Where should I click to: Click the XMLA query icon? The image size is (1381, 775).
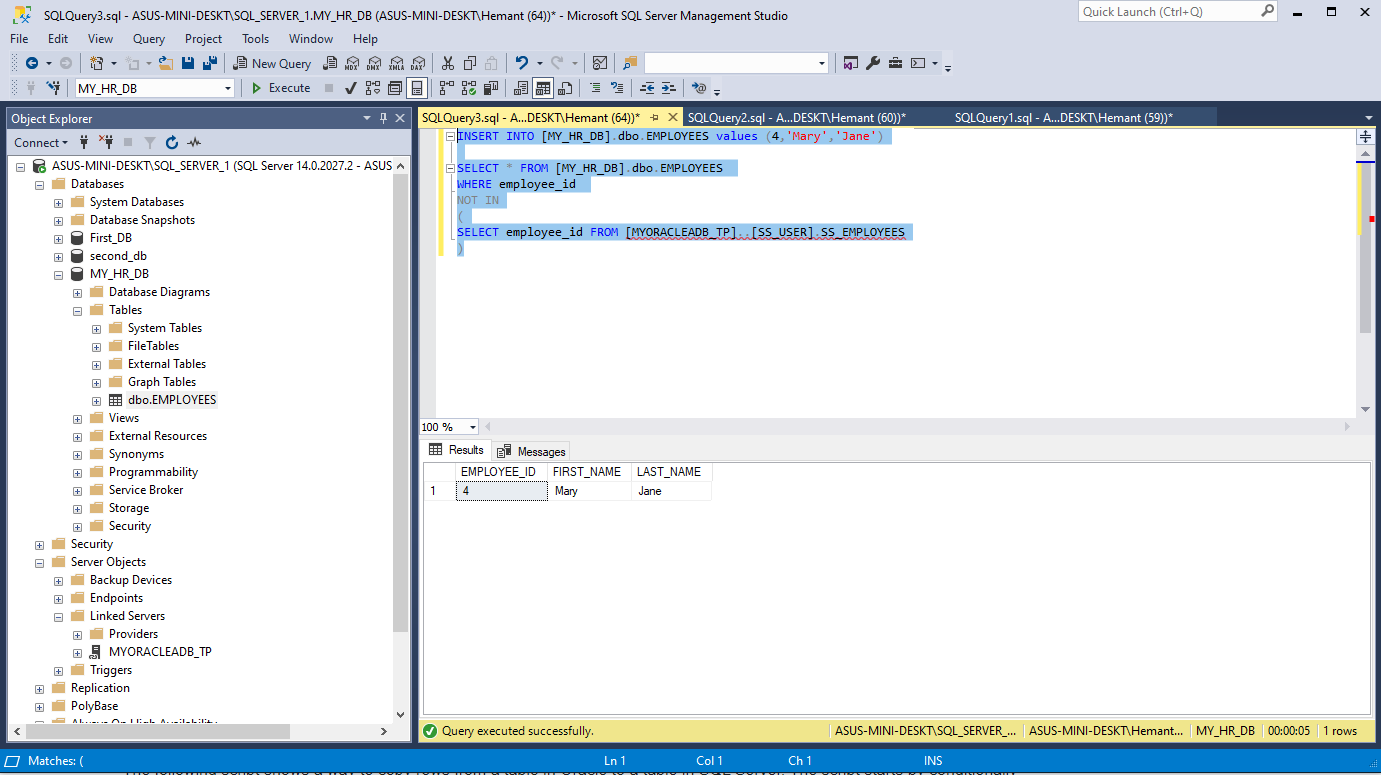pos(396,63)
